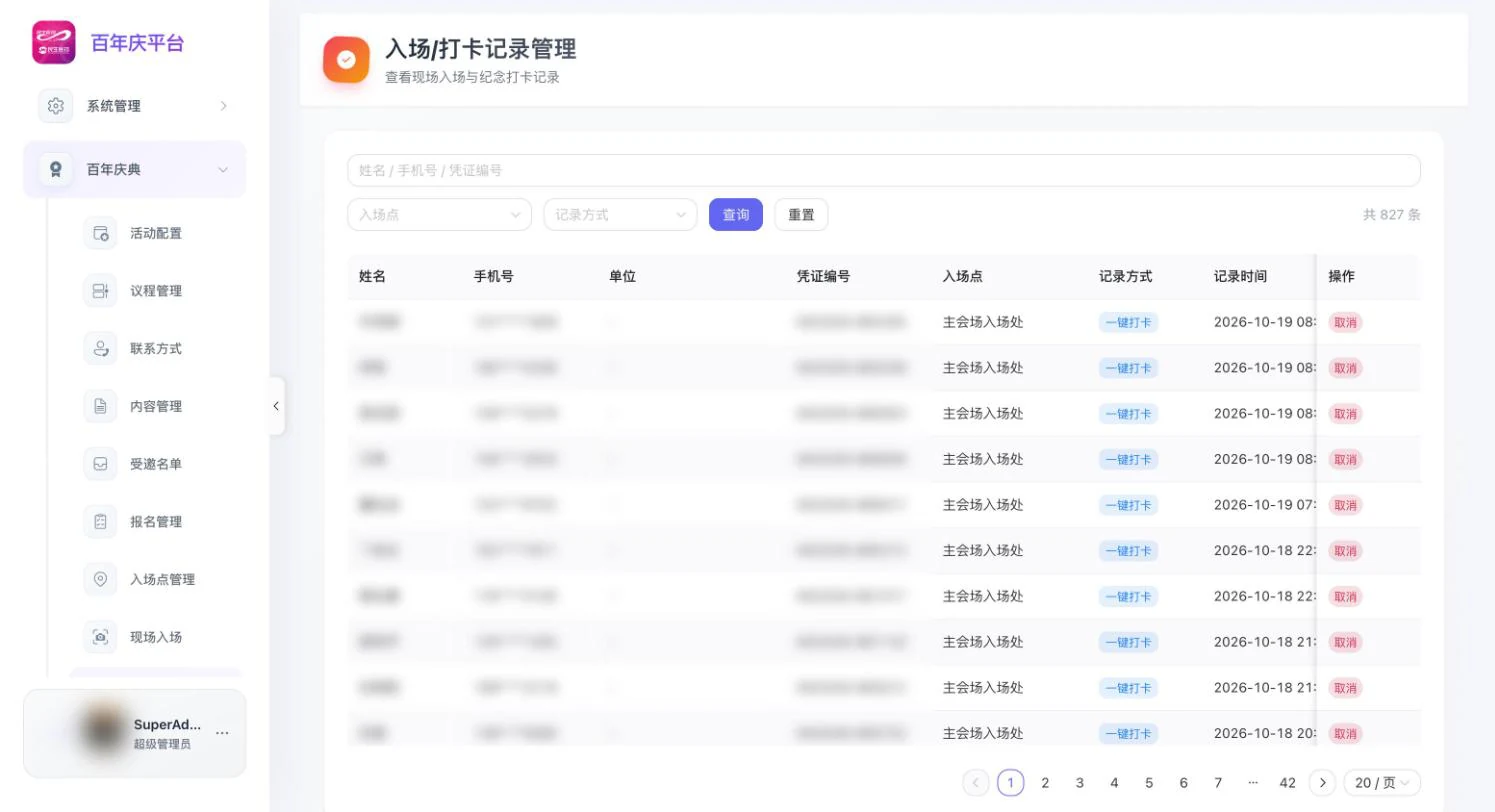Click 取消 in the 2026-10-19 07 row

coord(1345,506)
